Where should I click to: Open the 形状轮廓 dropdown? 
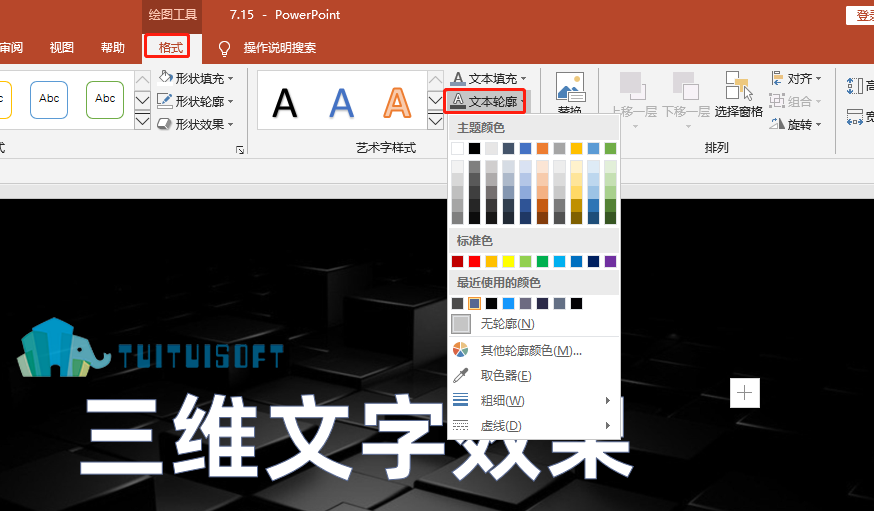click(196, 101)
